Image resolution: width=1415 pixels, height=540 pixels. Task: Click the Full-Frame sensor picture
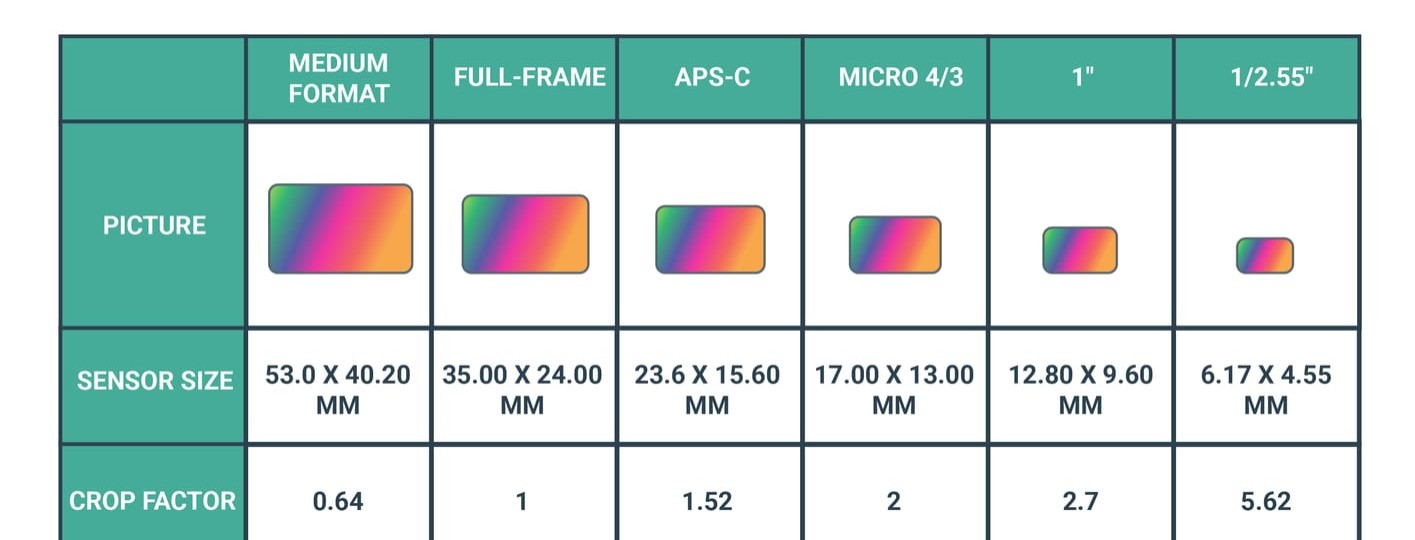coord(525,234)
